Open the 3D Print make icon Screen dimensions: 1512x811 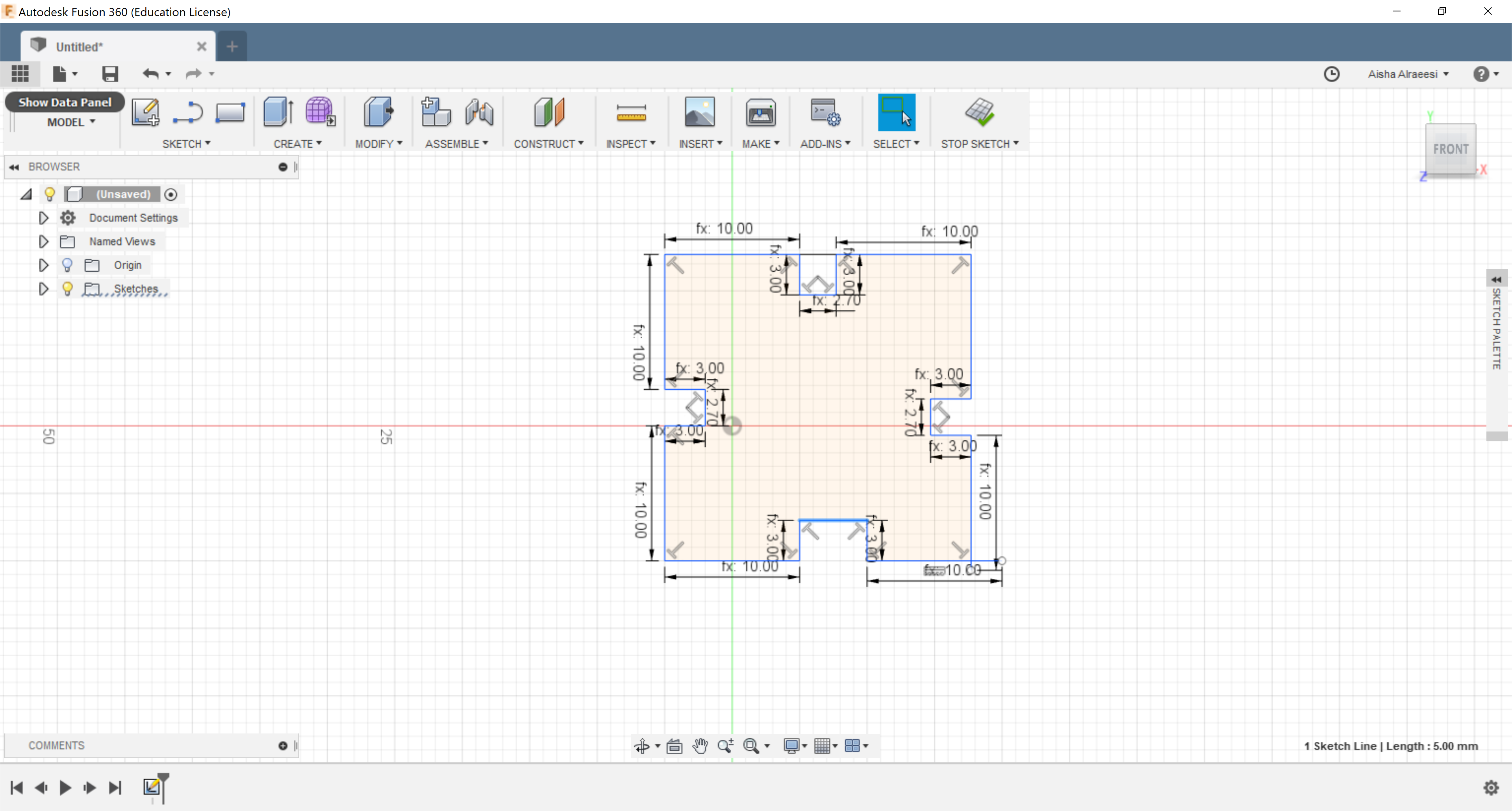[760, 113]
